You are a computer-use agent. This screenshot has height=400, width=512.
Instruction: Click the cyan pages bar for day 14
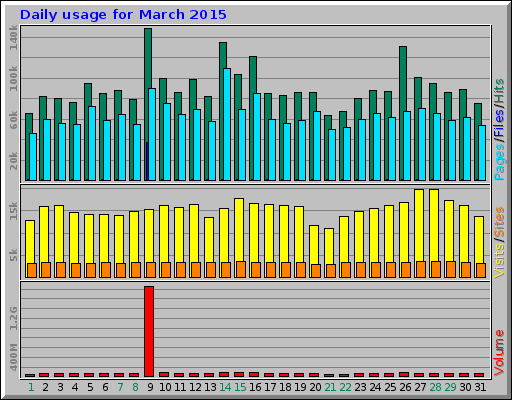tap(227, 125)
